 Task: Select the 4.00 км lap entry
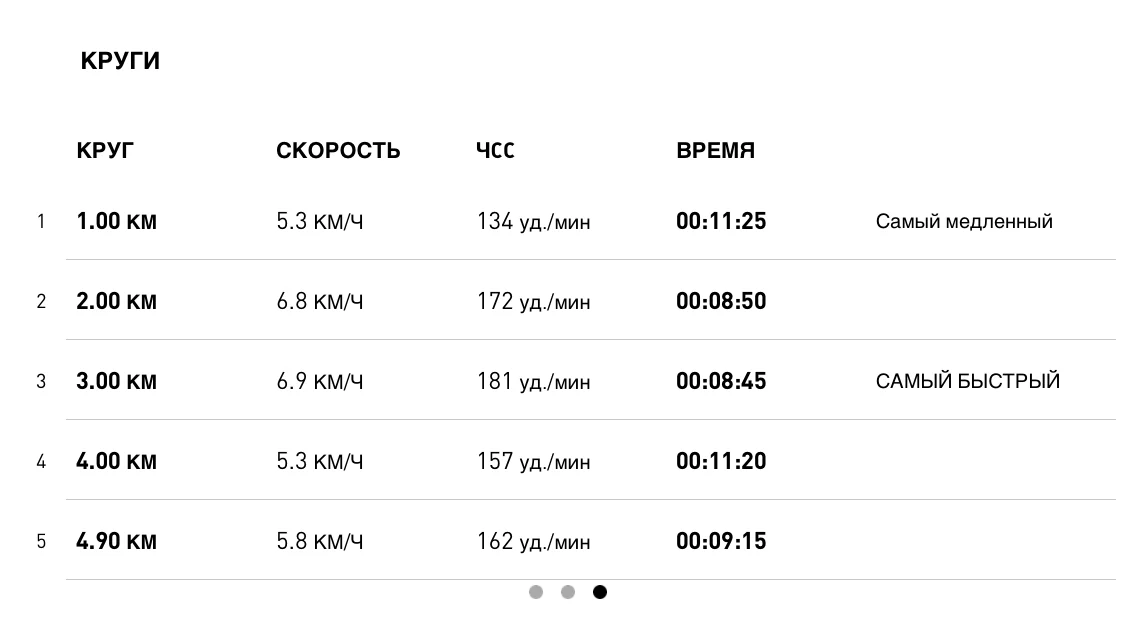pos(116,461)
